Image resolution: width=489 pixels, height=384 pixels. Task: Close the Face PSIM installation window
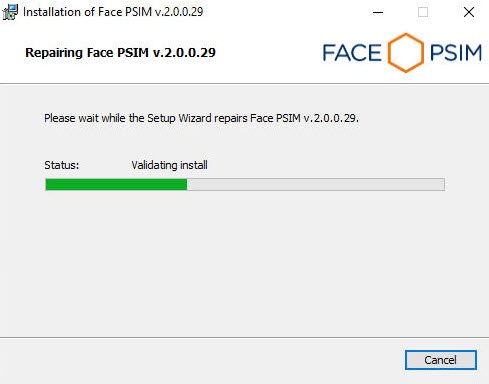pos(469,12)
